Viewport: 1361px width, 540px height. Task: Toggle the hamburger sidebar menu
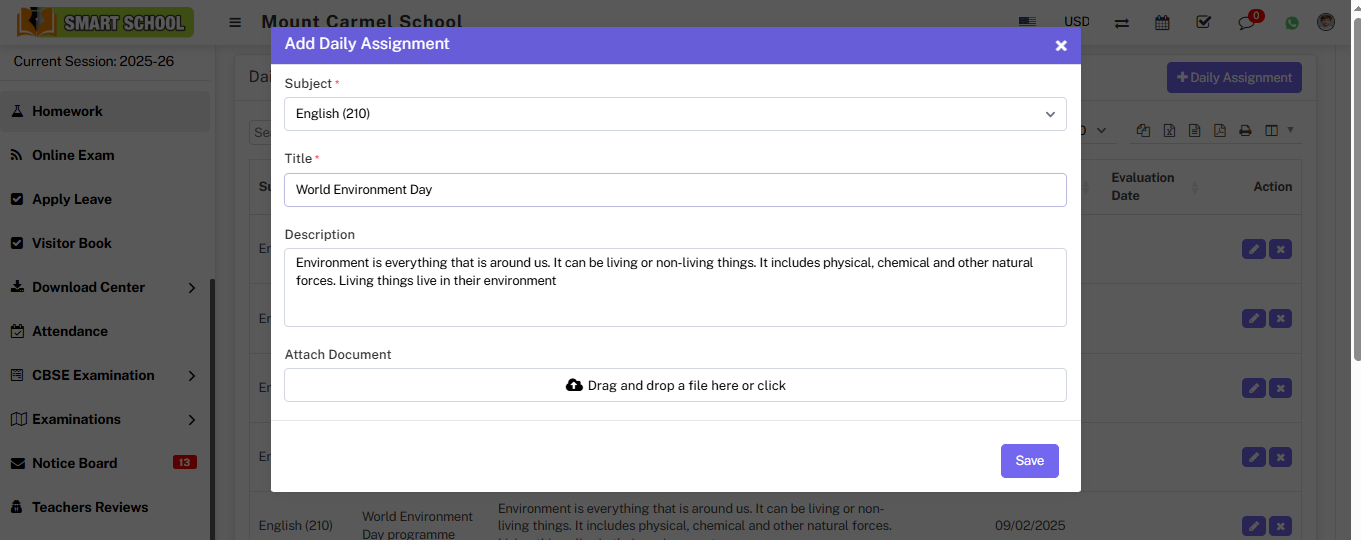click(235, 22)
